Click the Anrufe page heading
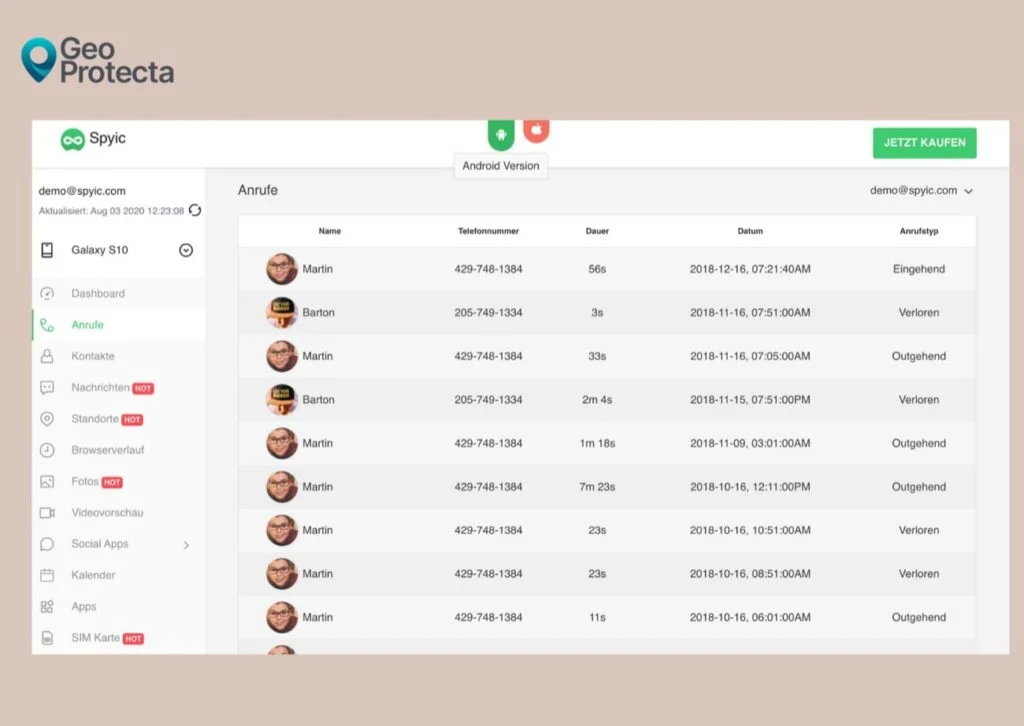Image resolution: width=1024 pixels, height=726 pixels. [x=258, y=190]
